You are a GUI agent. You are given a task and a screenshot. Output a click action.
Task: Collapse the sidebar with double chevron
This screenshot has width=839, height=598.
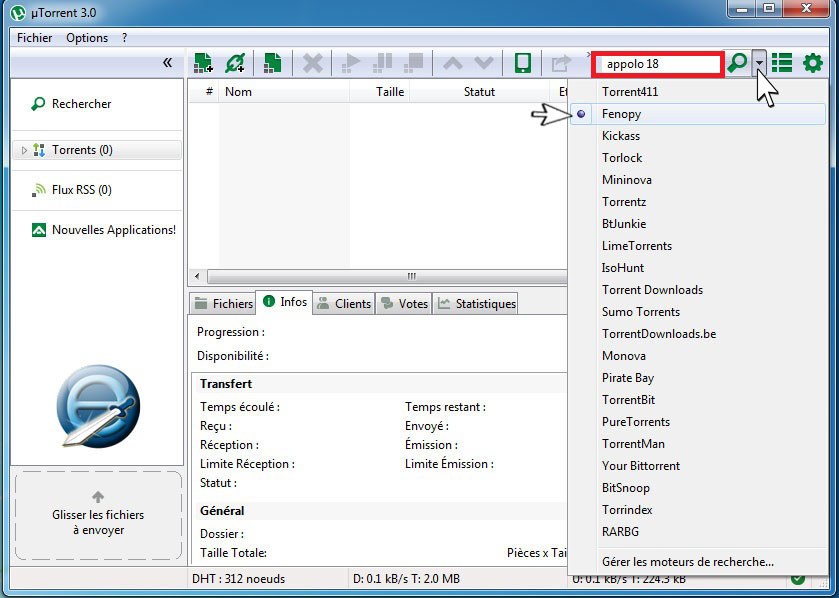[x=167, y=63]
